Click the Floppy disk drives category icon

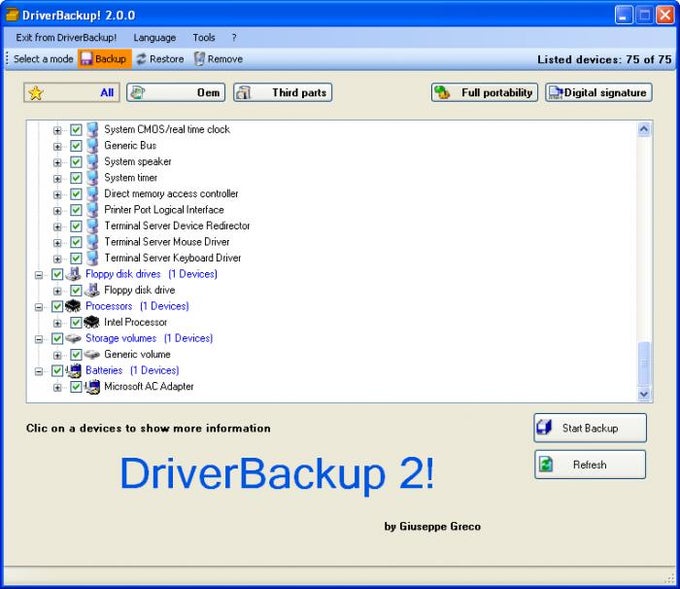point(73,274)
